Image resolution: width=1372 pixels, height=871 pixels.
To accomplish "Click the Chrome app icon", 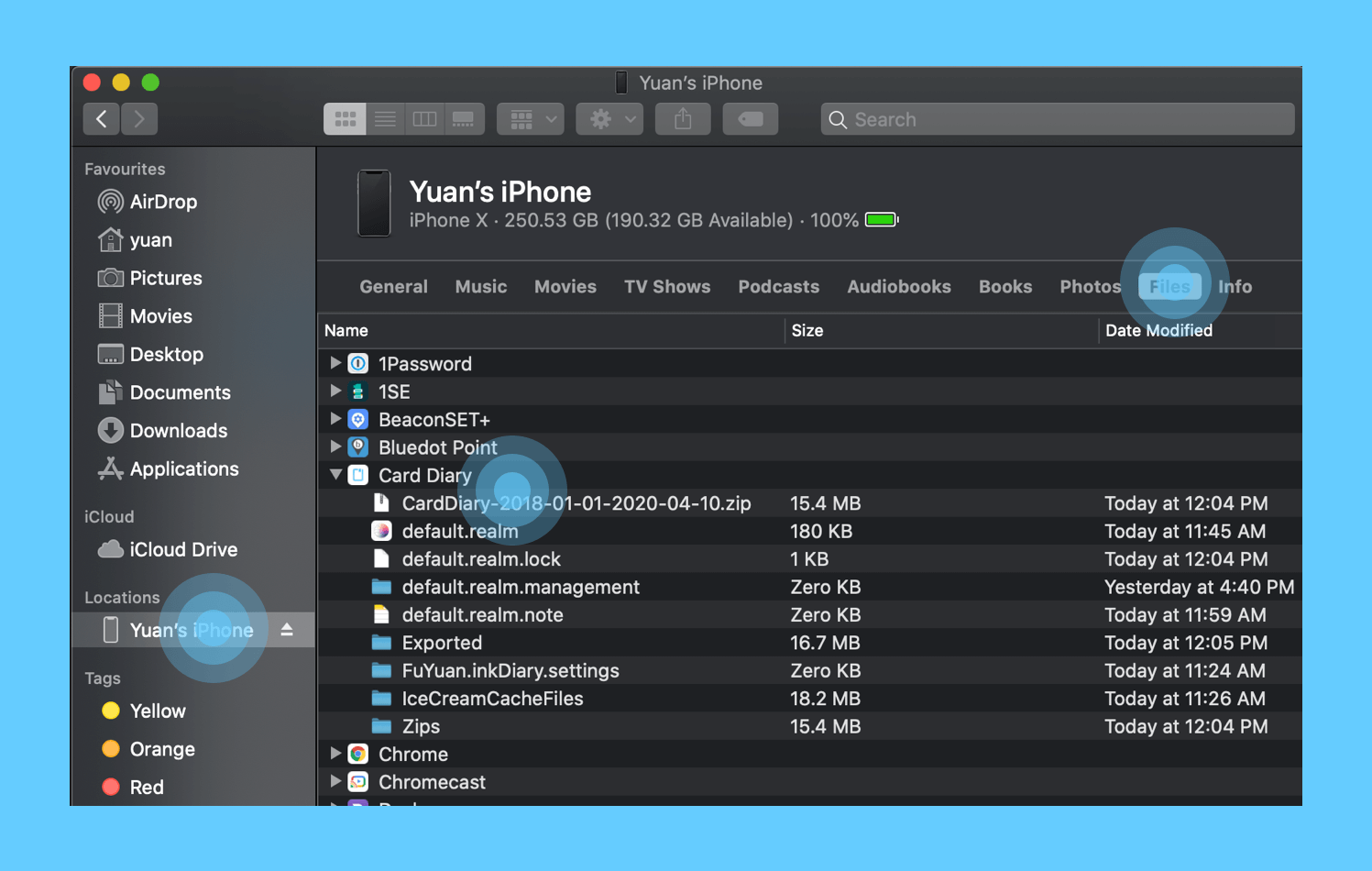I will click(358, 754).
